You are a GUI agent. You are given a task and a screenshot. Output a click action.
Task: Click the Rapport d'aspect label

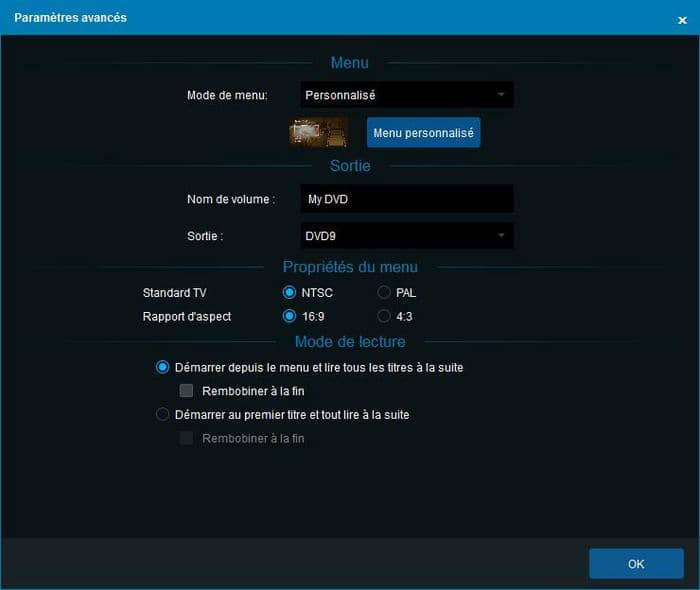(x=187, y=316)
